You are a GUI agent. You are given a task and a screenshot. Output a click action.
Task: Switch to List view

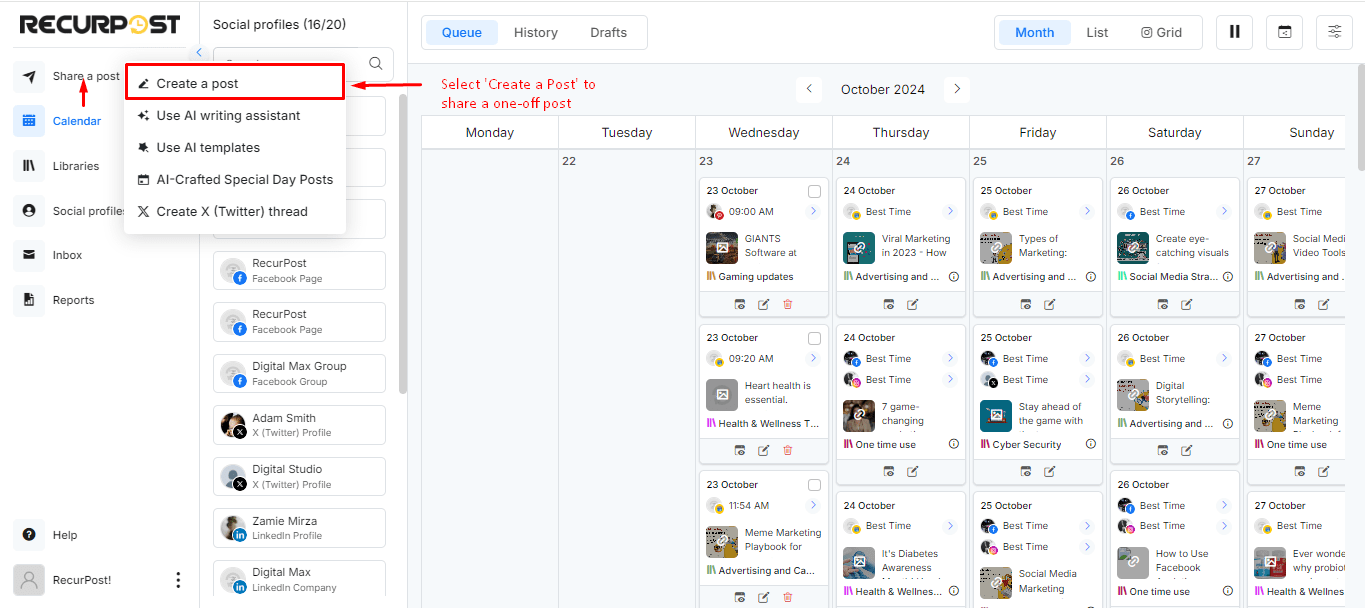coord(1097,33)
